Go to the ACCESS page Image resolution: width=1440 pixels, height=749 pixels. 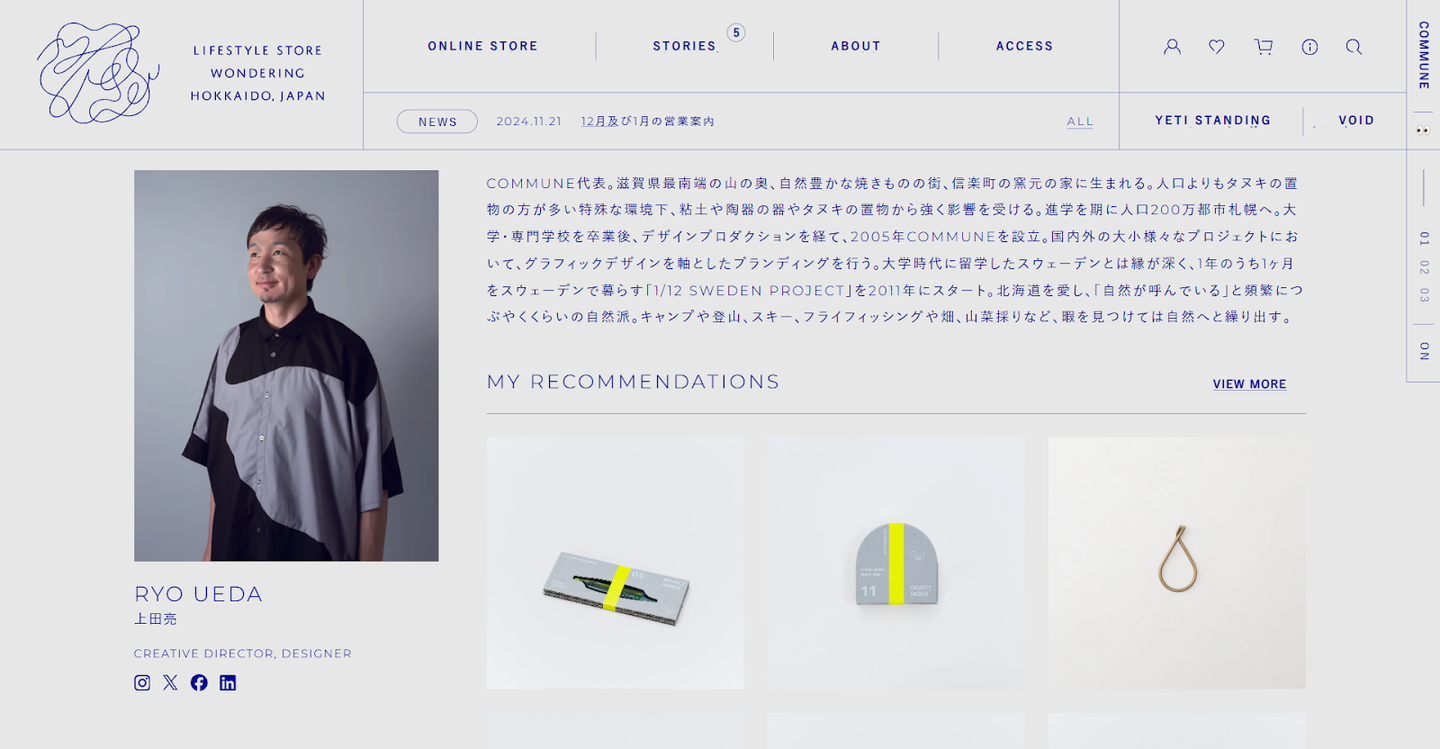1025,46
